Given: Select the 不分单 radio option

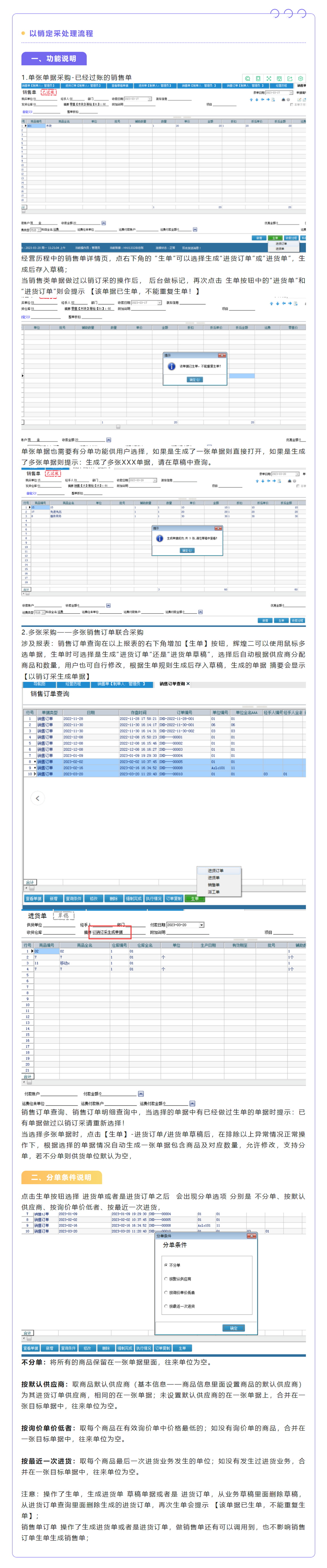Looking at the screenshot, I should click(166, 1265).
